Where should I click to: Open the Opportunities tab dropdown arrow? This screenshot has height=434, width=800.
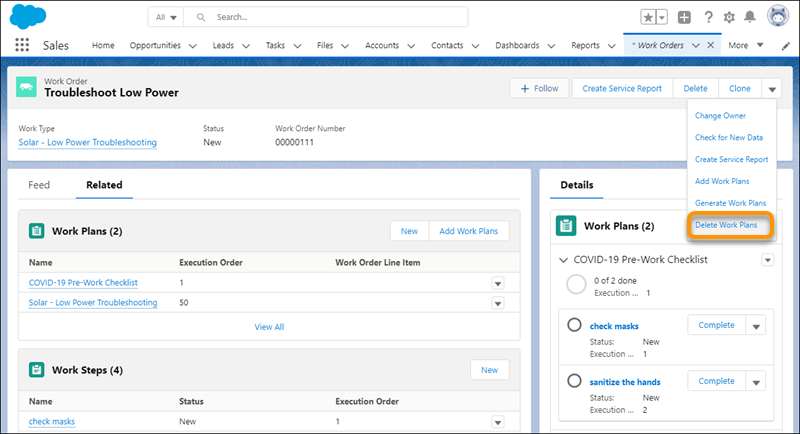point(193,46)
